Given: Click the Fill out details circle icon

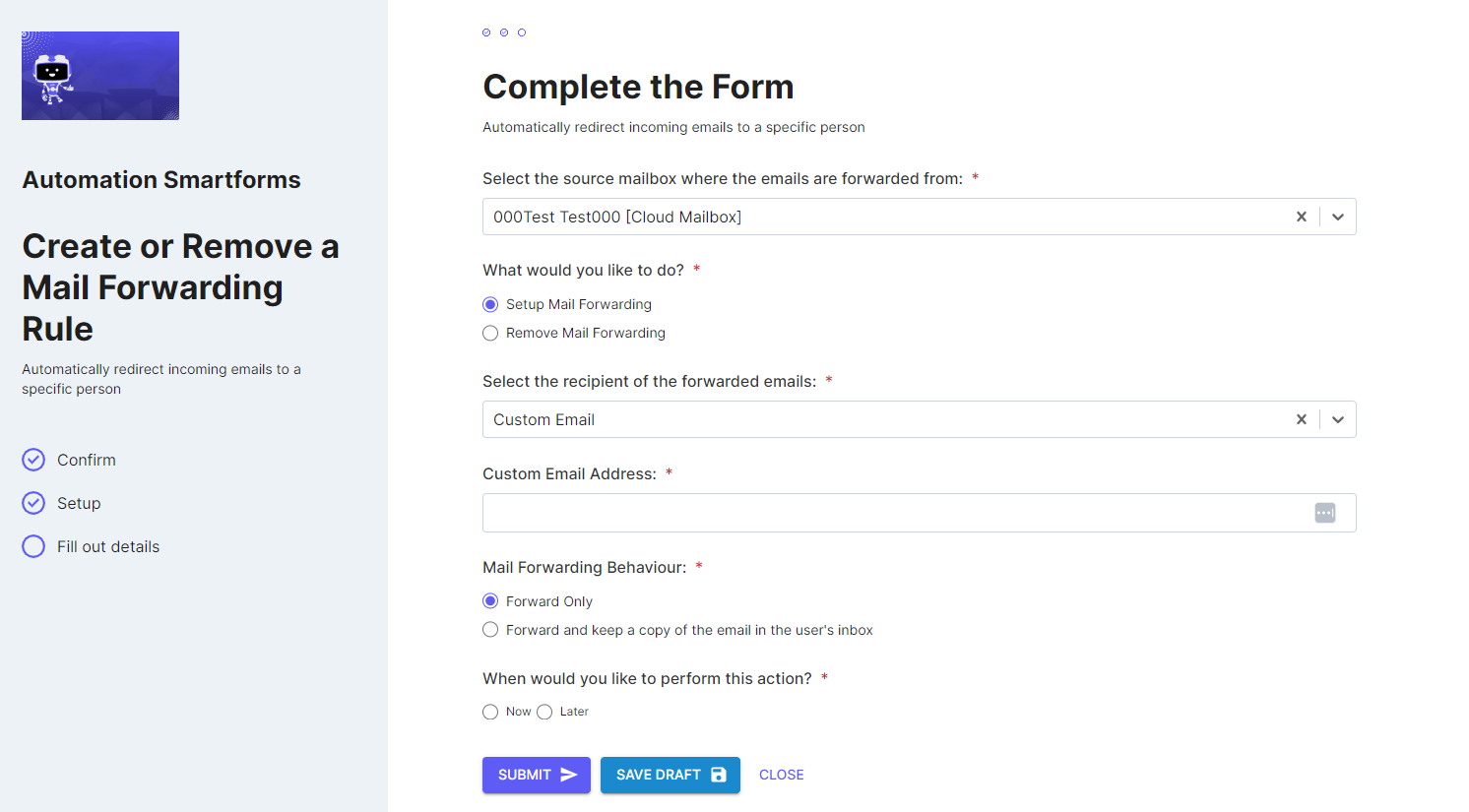Looking at the screenshot, I should coord(33,546).
